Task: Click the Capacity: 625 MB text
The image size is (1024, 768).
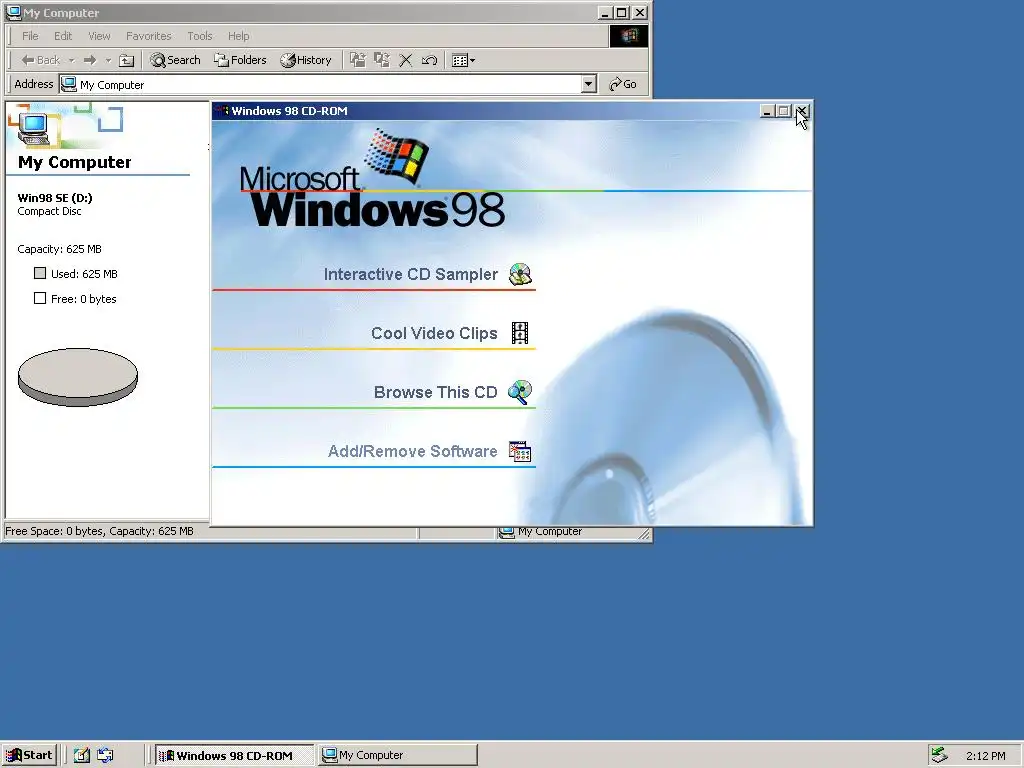Action: [x=59, y=249]
